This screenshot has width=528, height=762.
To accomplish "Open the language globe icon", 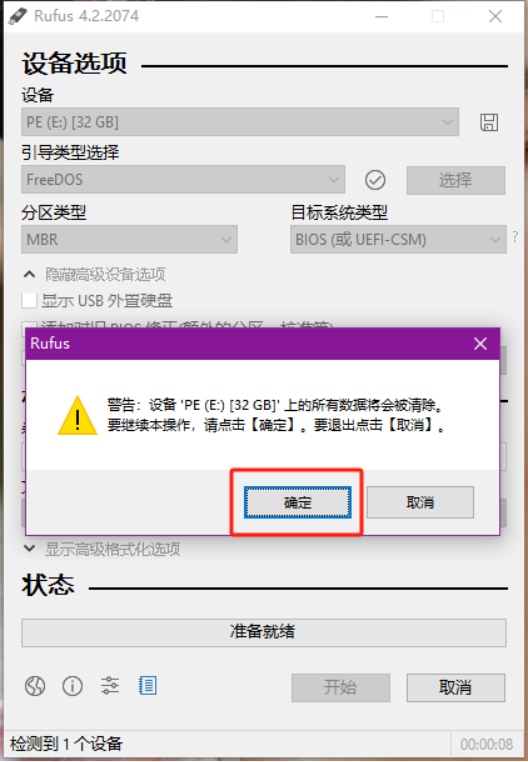I will (x=35, y=686).
